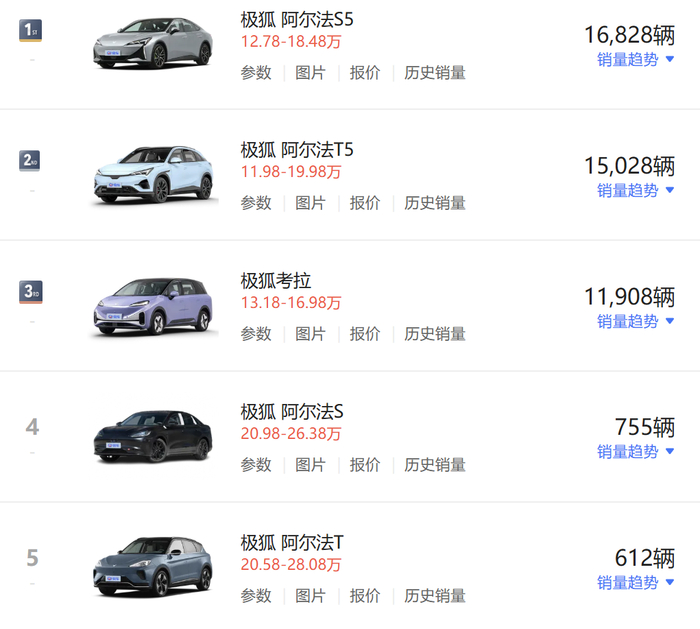Click the 1st place rank badge

[x=31, y=30]
